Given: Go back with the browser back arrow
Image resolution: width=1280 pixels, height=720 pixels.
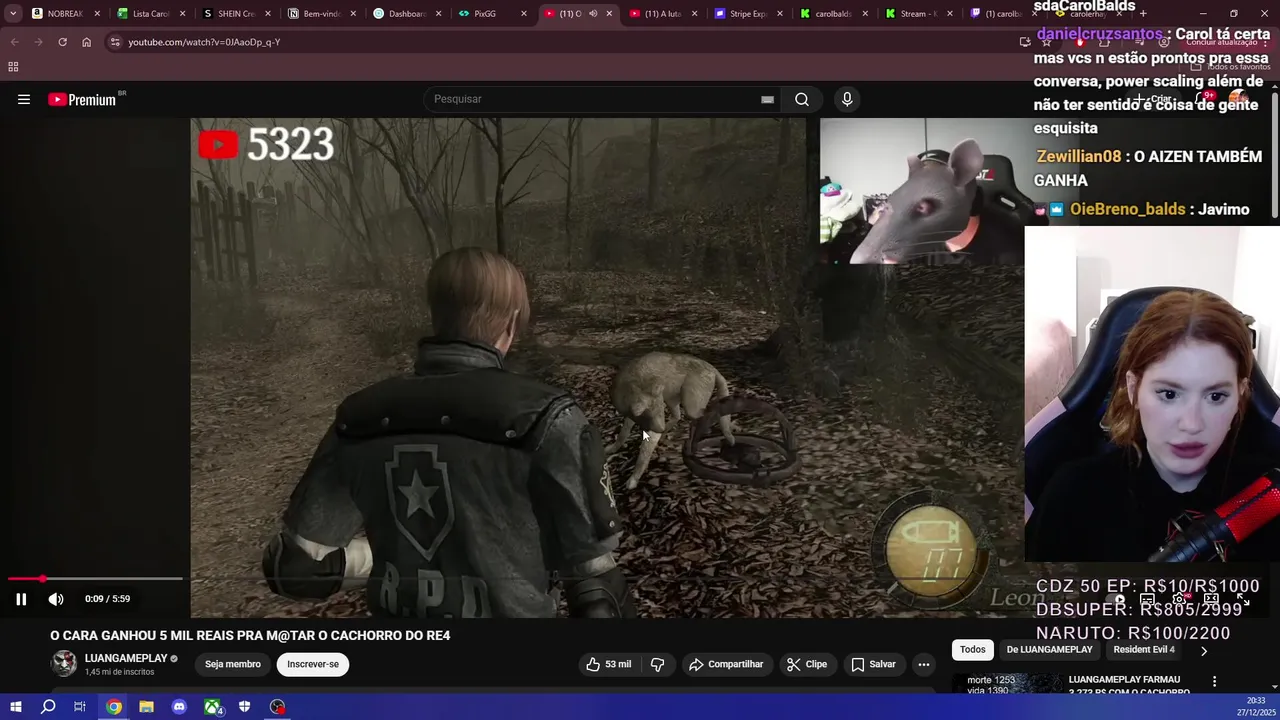Looking at the screenshot, I should (15, 42).
